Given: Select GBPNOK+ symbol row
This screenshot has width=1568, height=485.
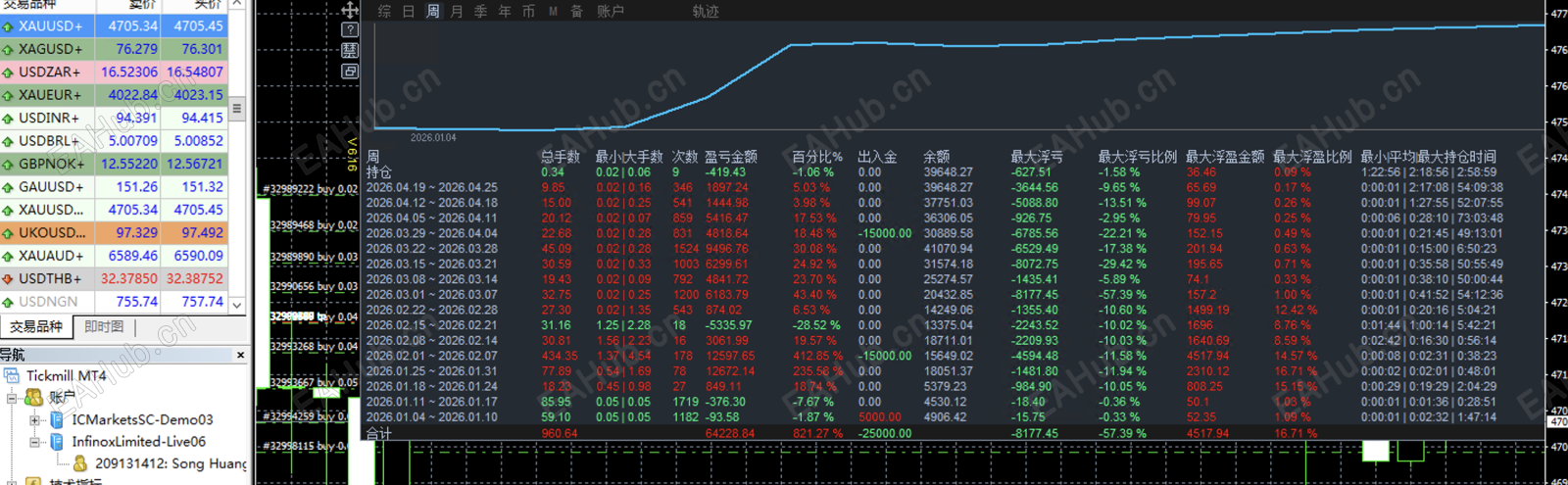Looking at the screenshot, I should [115, 164].
